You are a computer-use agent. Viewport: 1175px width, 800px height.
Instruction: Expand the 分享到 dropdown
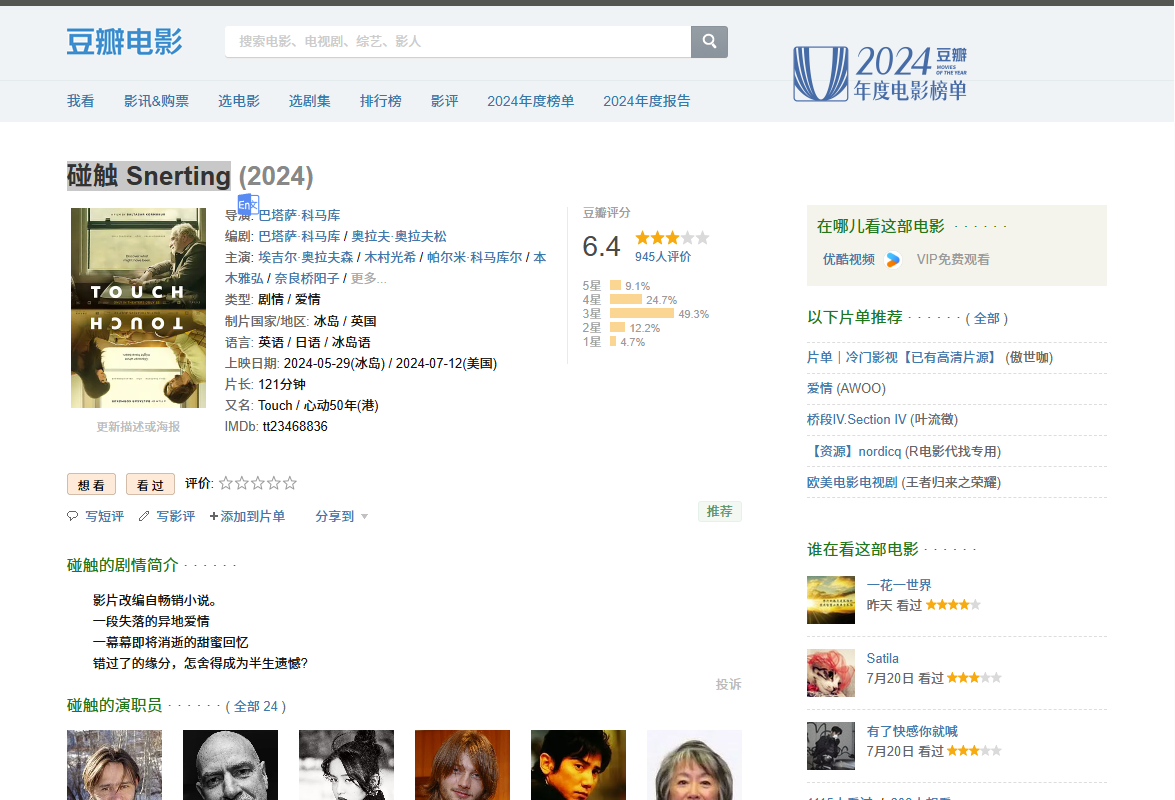(342, 516)
